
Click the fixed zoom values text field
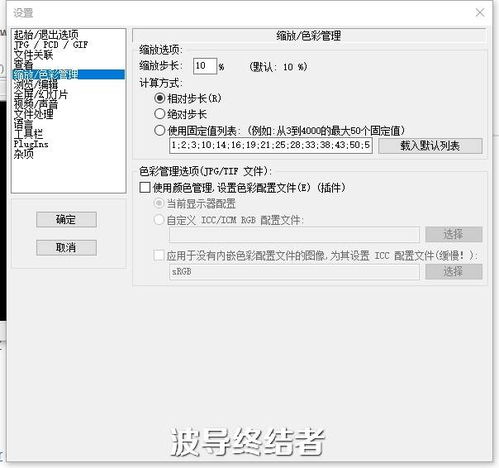coord(271,145)
